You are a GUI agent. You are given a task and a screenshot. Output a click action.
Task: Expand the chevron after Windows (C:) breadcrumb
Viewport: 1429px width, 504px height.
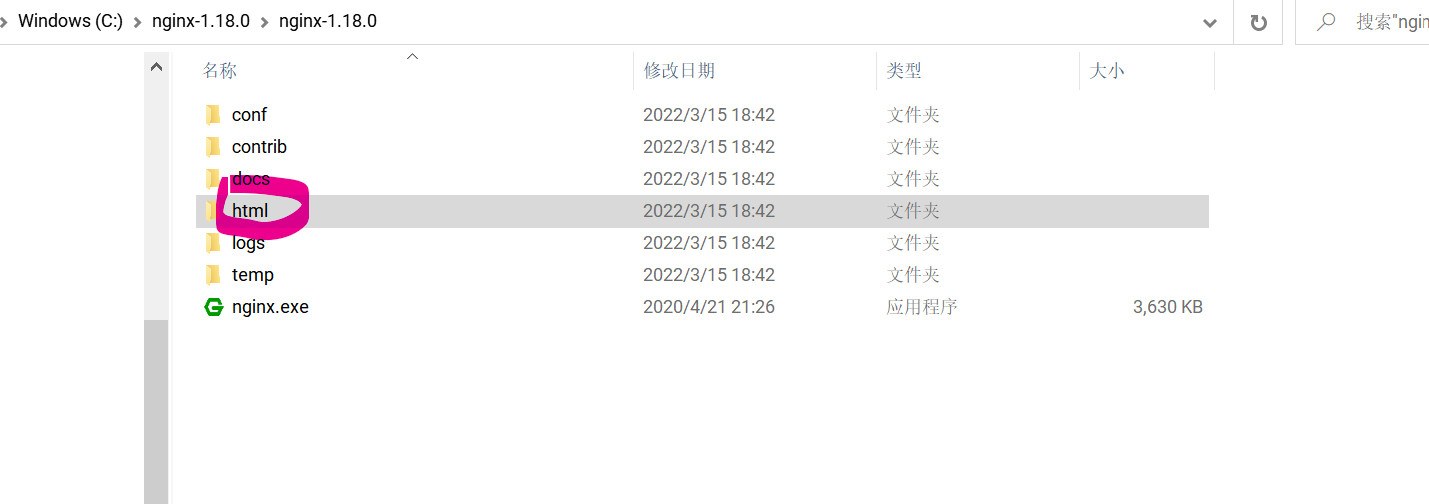tap(138, 21)
